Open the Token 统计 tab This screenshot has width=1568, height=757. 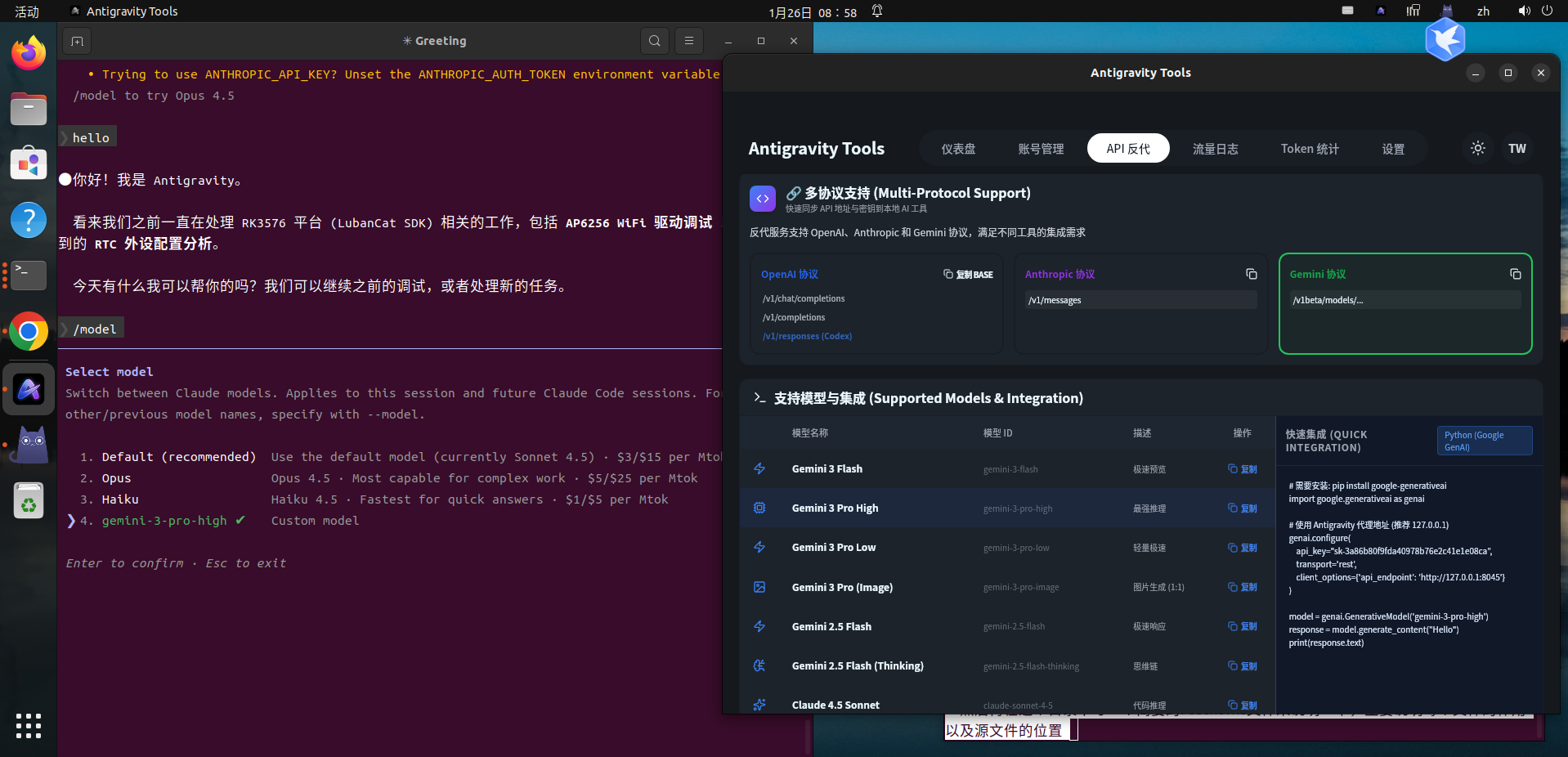point(1310,149)
